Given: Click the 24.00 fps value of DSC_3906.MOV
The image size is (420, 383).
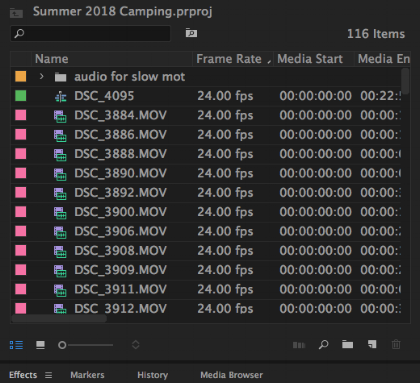Looking at the screenshot, I should [225, 231].
